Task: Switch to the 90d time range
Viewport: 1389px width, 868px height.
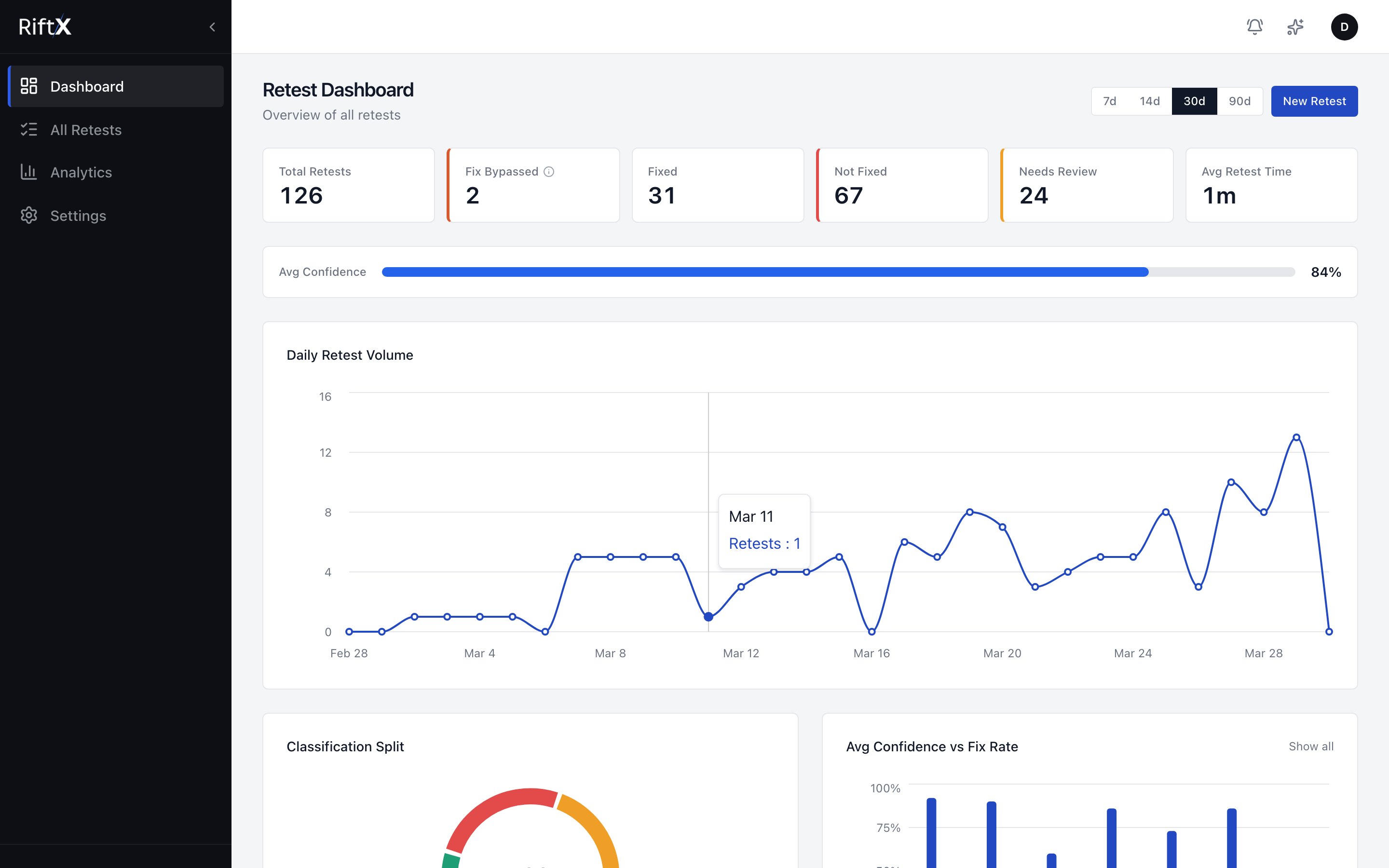Action: pos(1239,101)
